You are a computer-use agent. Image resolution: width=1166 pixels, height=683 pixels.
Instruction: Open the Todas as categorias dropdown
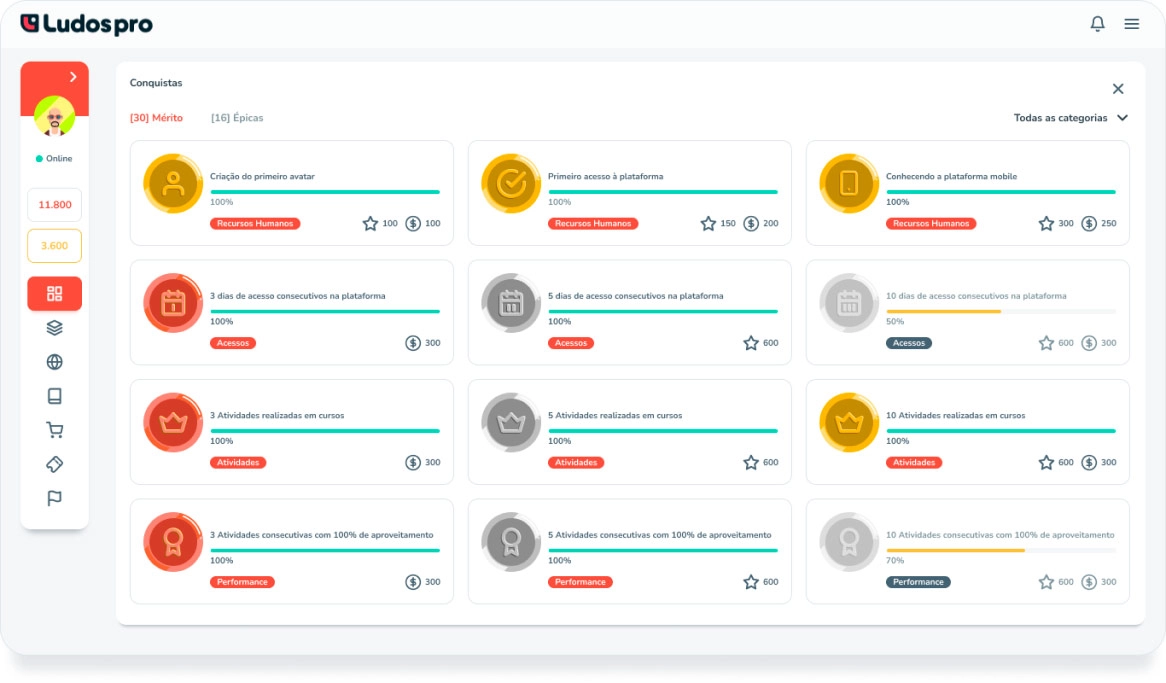1070,118
